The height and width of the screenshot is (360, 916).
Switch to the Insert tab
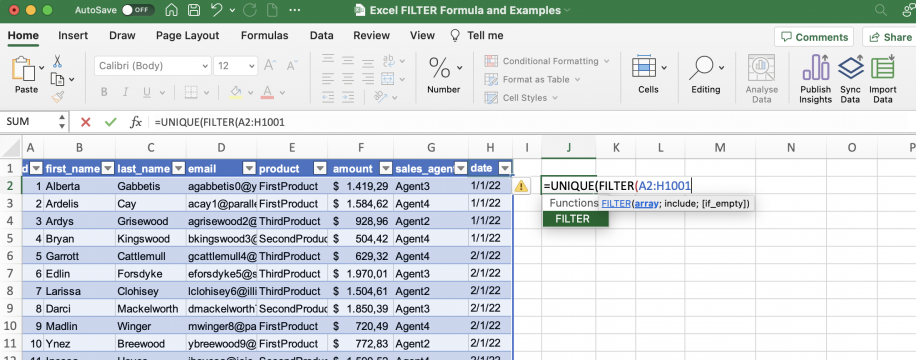[73, 36]
